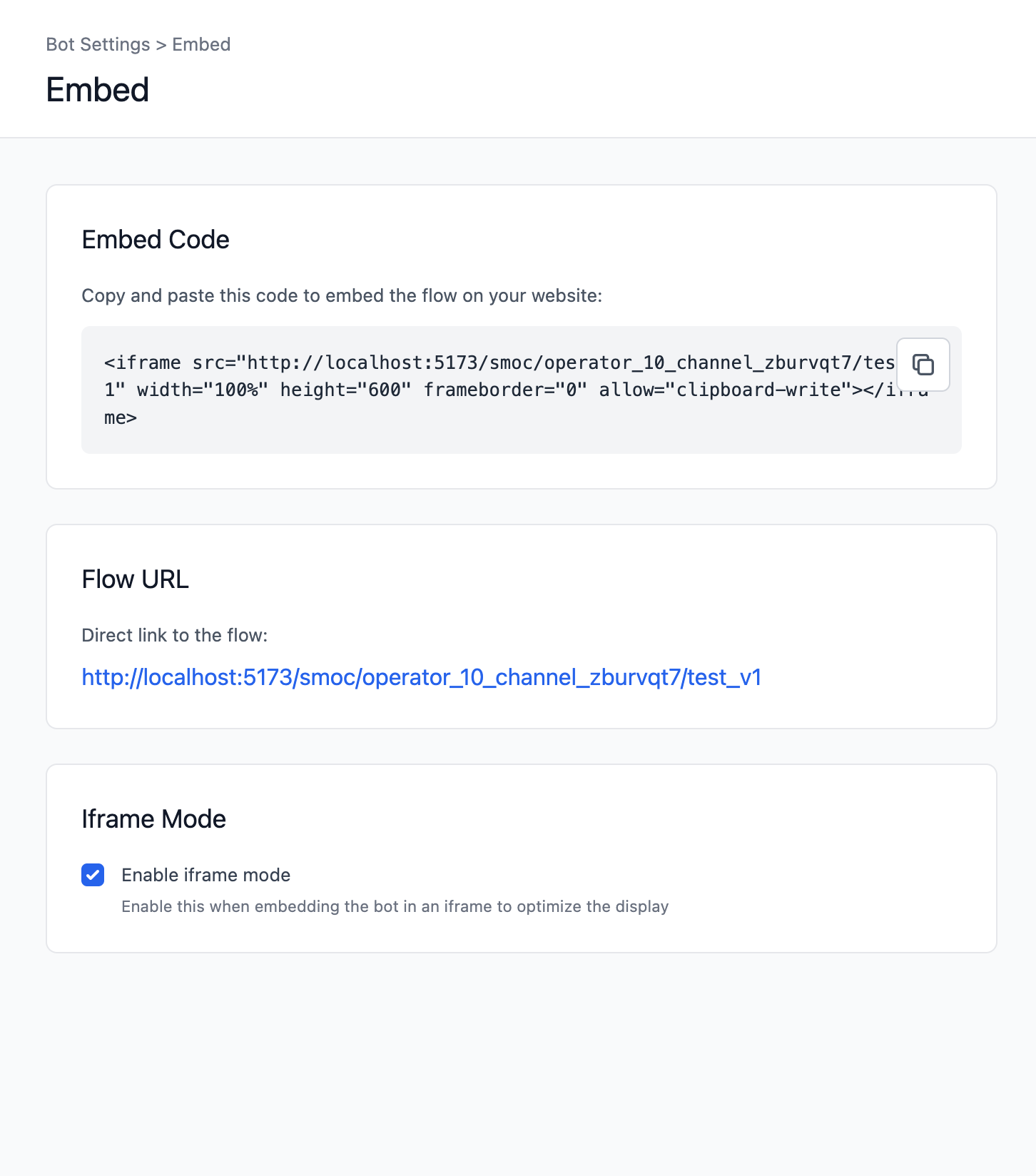Click the last line 'me>' of embed code
This screenshot has height=1176, width=1036.
(x=121, y=417)
